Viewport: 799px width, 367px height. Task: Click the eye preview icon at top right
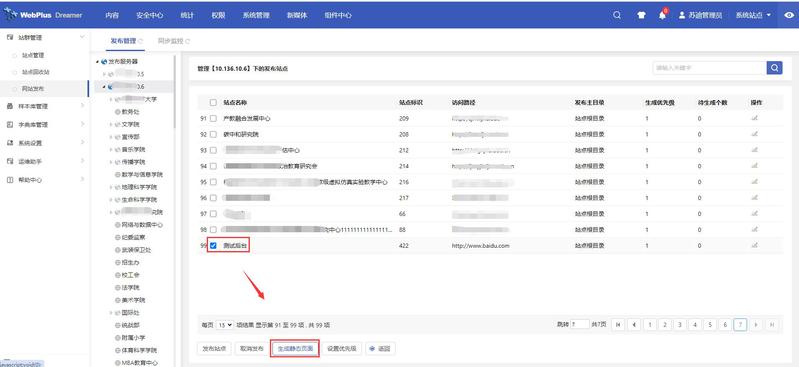[x=788, y=15]
